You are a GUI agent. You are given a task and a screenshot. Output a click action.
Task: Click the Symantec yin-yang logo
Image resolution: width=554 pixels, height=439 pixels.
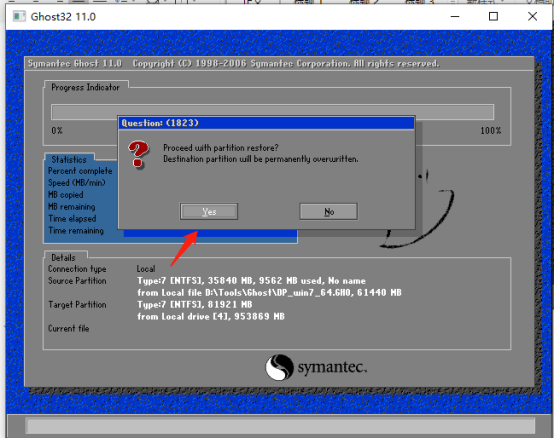tap(279, 367)
